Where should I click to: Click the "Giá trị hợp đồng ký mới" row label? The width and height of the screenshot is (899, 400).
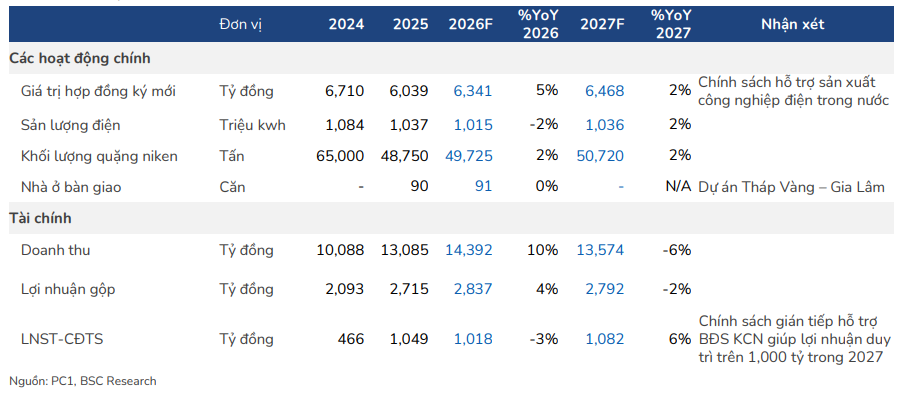[x=98, y=91]
